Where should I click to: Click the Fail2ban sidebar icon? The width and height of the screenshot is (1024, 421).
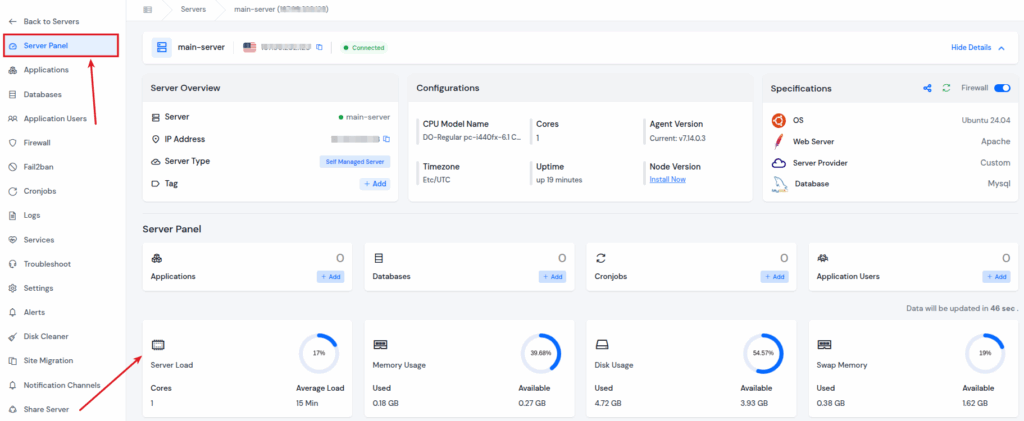coord(12,167)
